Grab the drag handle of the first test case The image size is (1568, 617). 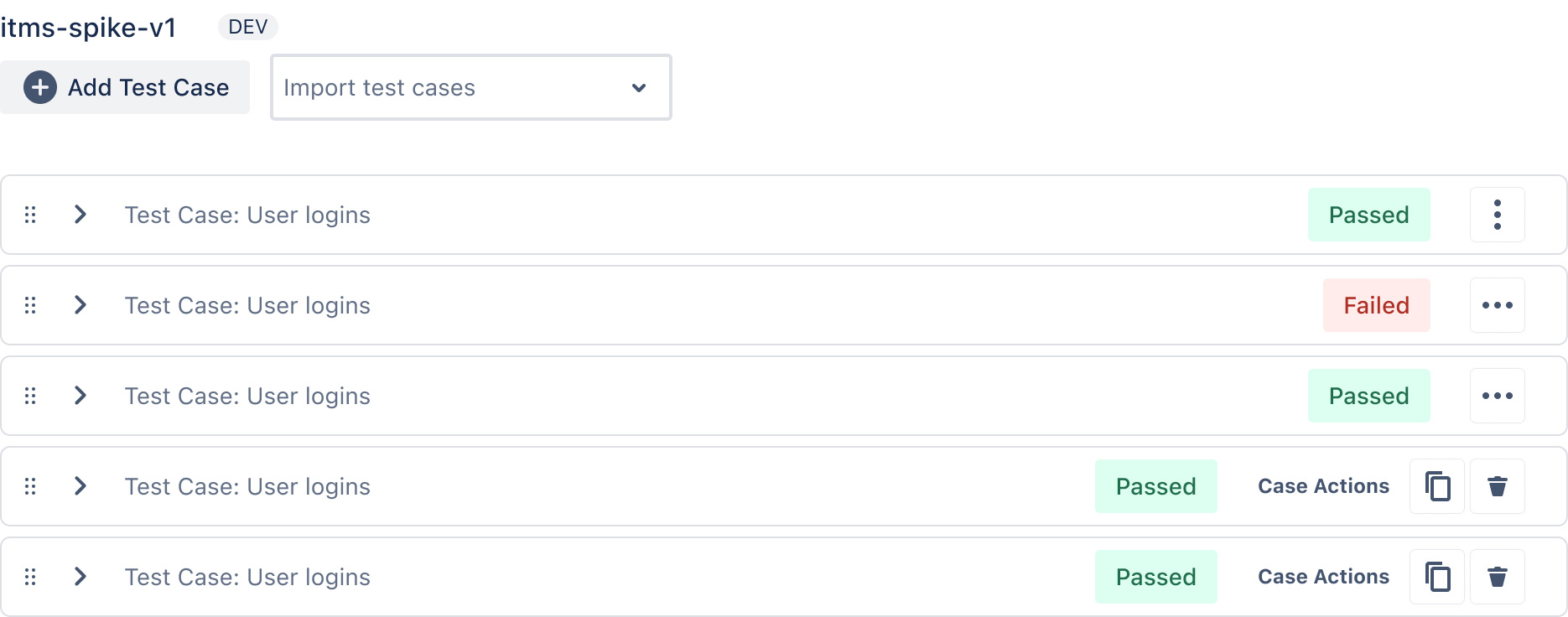click(x=30, y=215)
